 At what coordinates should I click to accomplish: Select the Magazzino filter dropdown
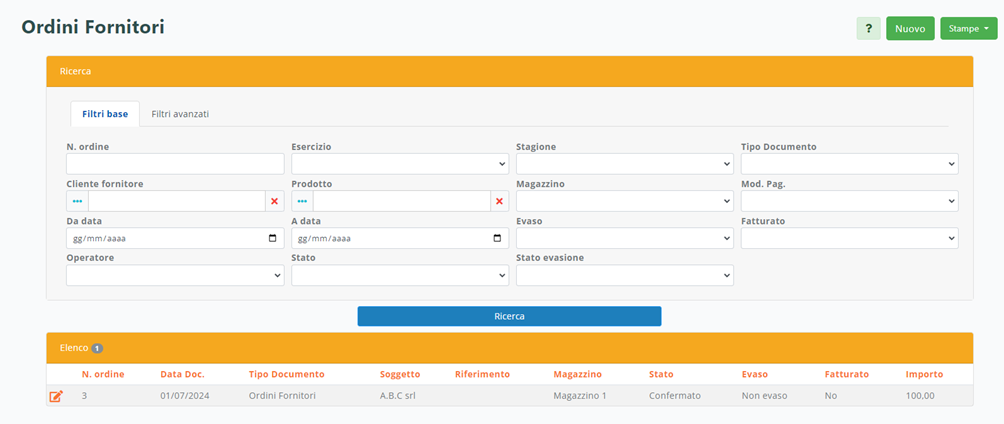tap(624, 201)
